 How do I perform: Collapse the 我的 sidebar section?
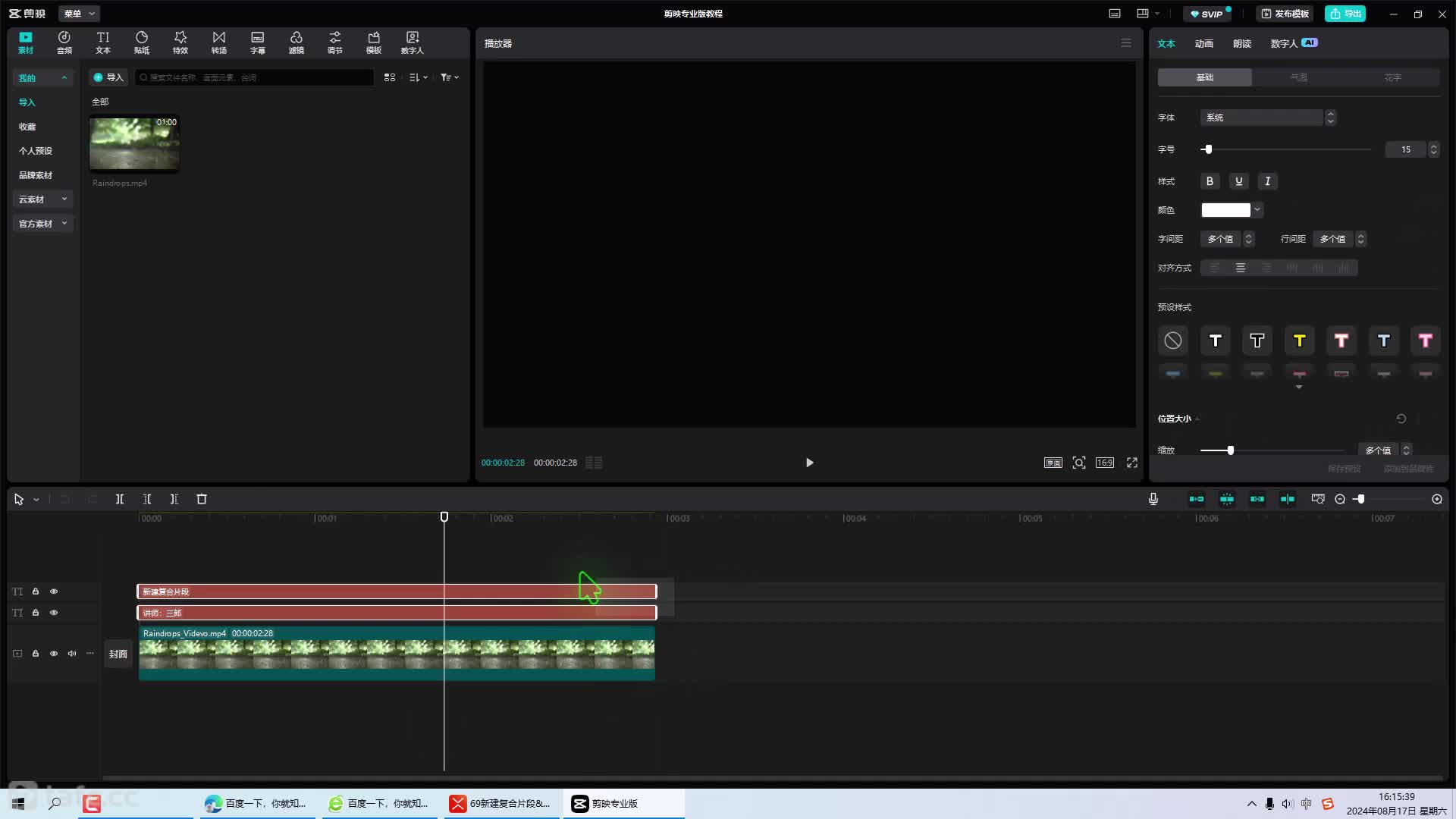(42, 78)
